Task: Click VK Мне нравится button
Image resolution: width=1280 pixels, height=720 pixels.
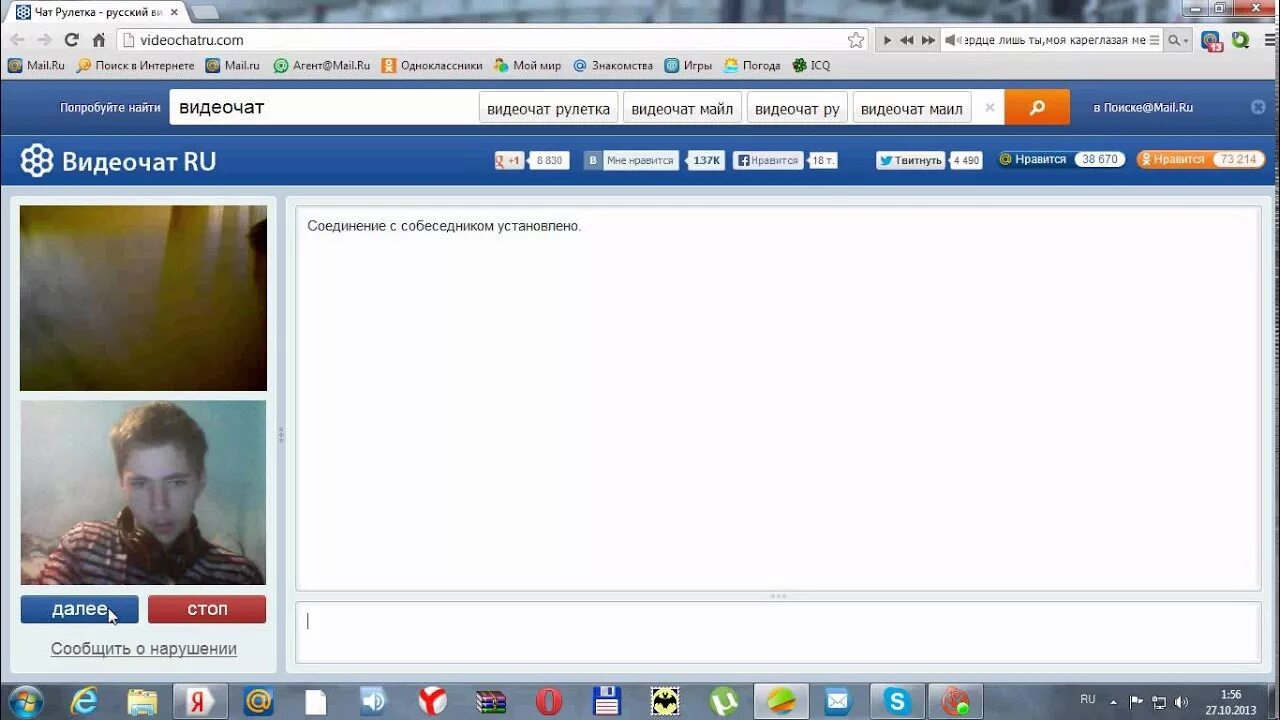Action: click(x=631, y=160)
